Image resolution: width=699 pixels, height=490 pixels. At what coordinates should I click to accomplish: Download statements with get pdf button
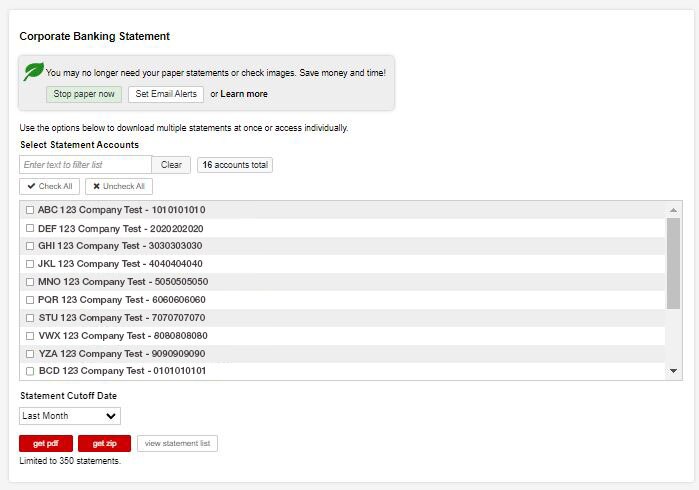click(46, 443)
